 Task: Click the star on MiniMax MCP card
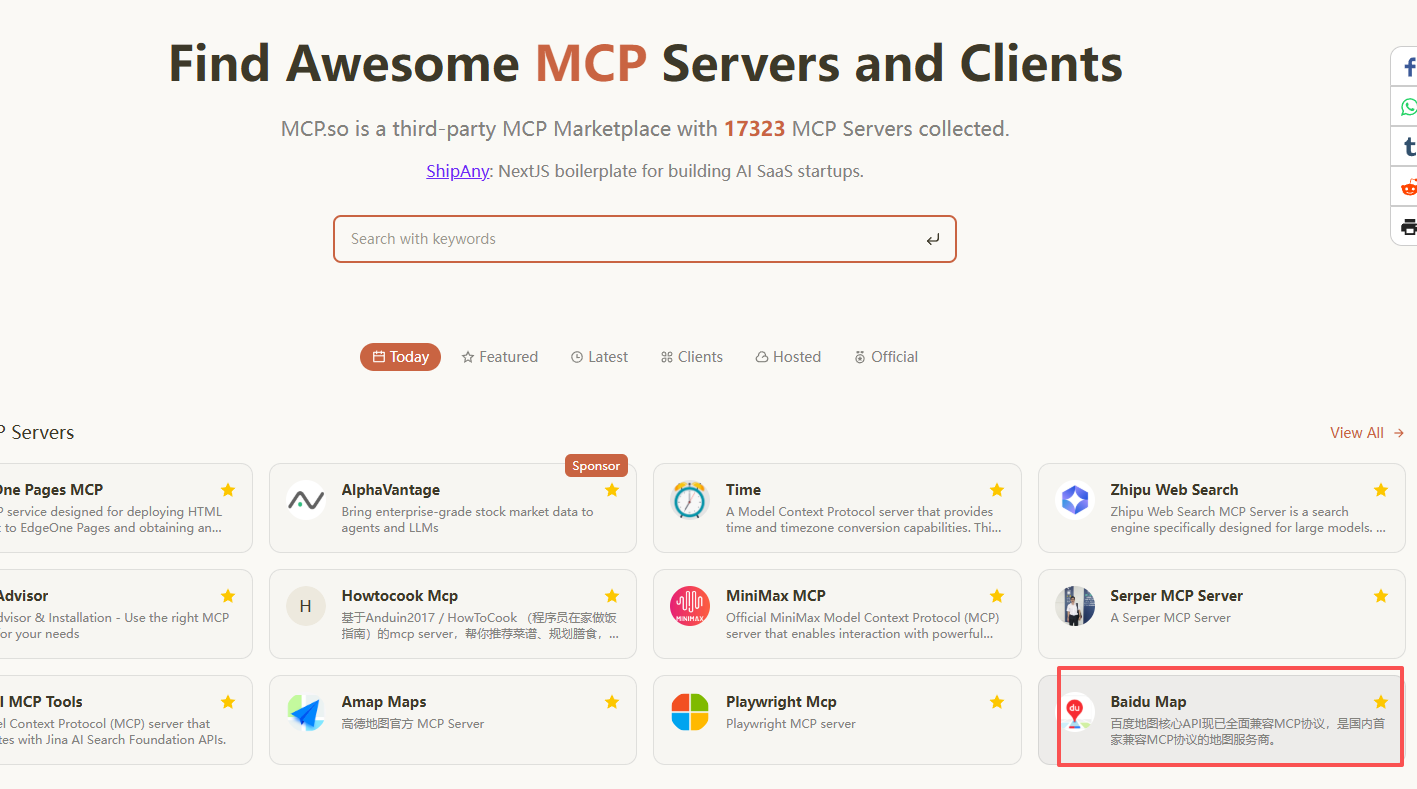[x=997, y=596]
